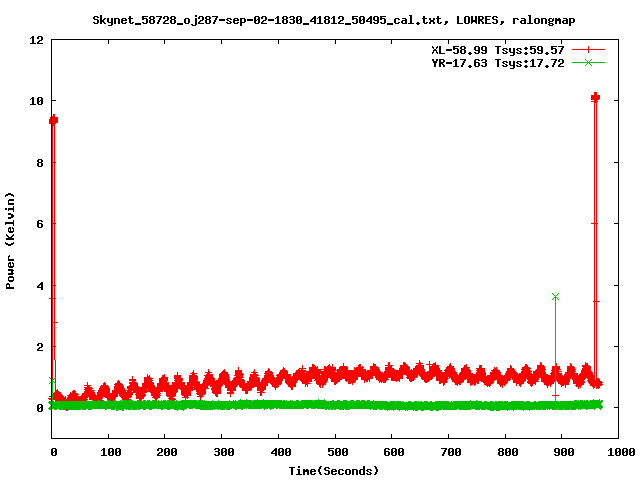Select the XL-58.99 Tsys:59.57 legend label

click(x=498, y=50)
